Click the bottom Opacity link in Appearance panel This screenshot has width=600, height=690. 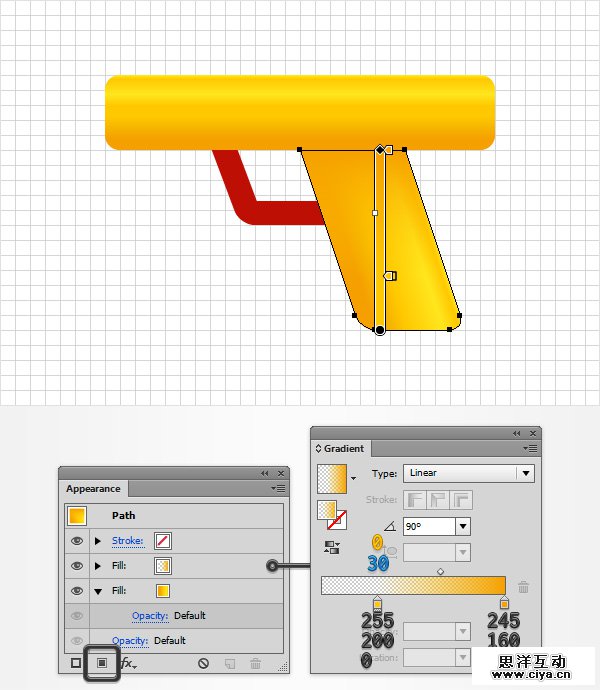(130, 641)
